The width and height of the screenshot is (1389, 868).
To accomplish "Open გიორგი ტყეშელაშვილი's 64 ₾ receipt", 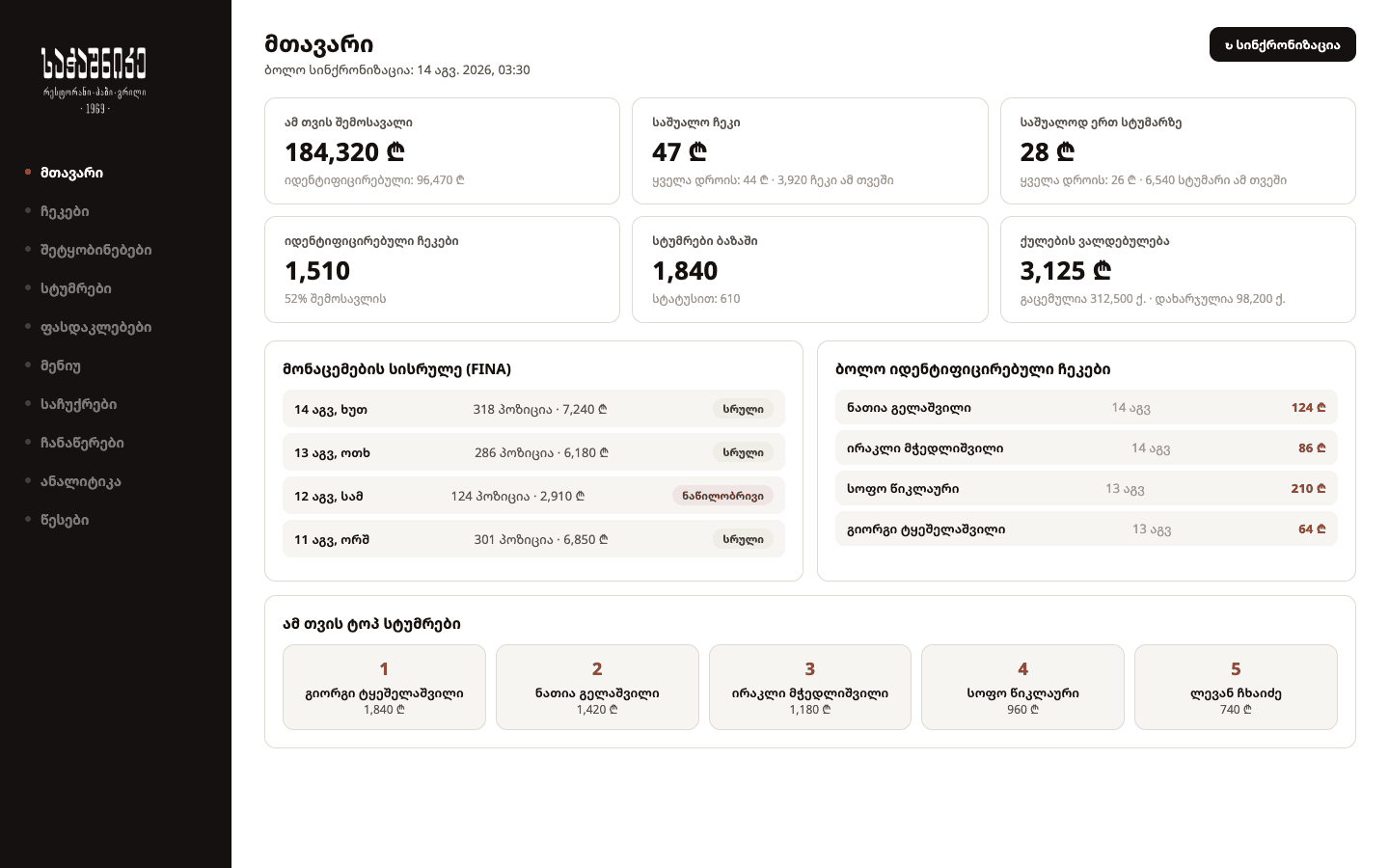I will coord(1086,529).
